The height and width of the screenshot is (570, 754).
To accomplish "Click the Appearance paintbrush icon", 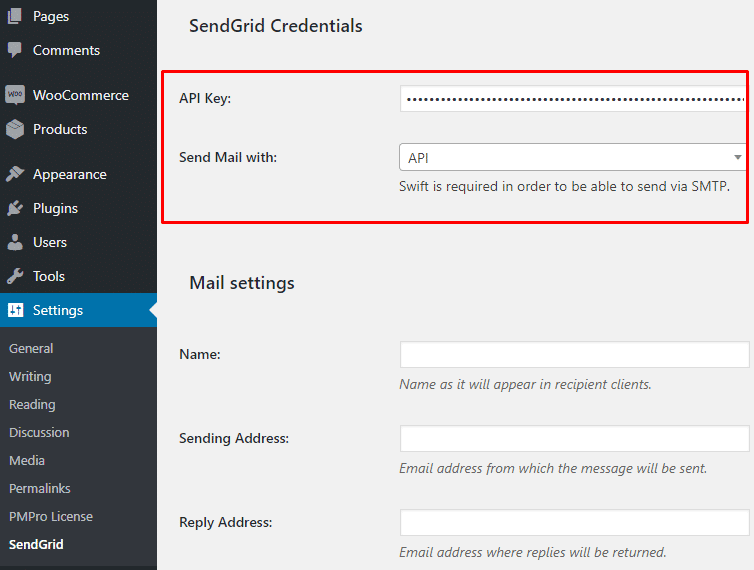I will click(15, 174).
